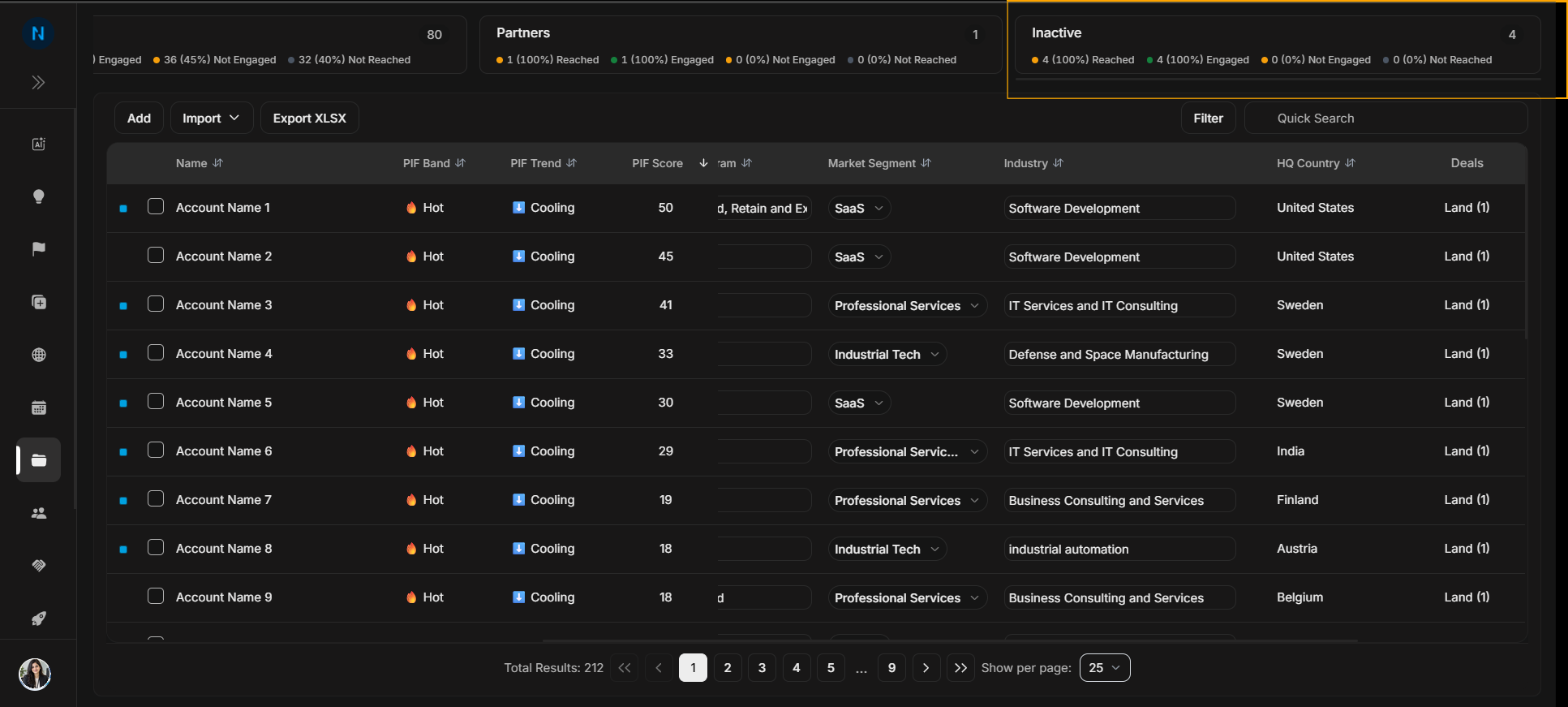Open the handshake deals sidebar icon
The height and width of the screenshot is (707, 1568).
click(38, 566)
